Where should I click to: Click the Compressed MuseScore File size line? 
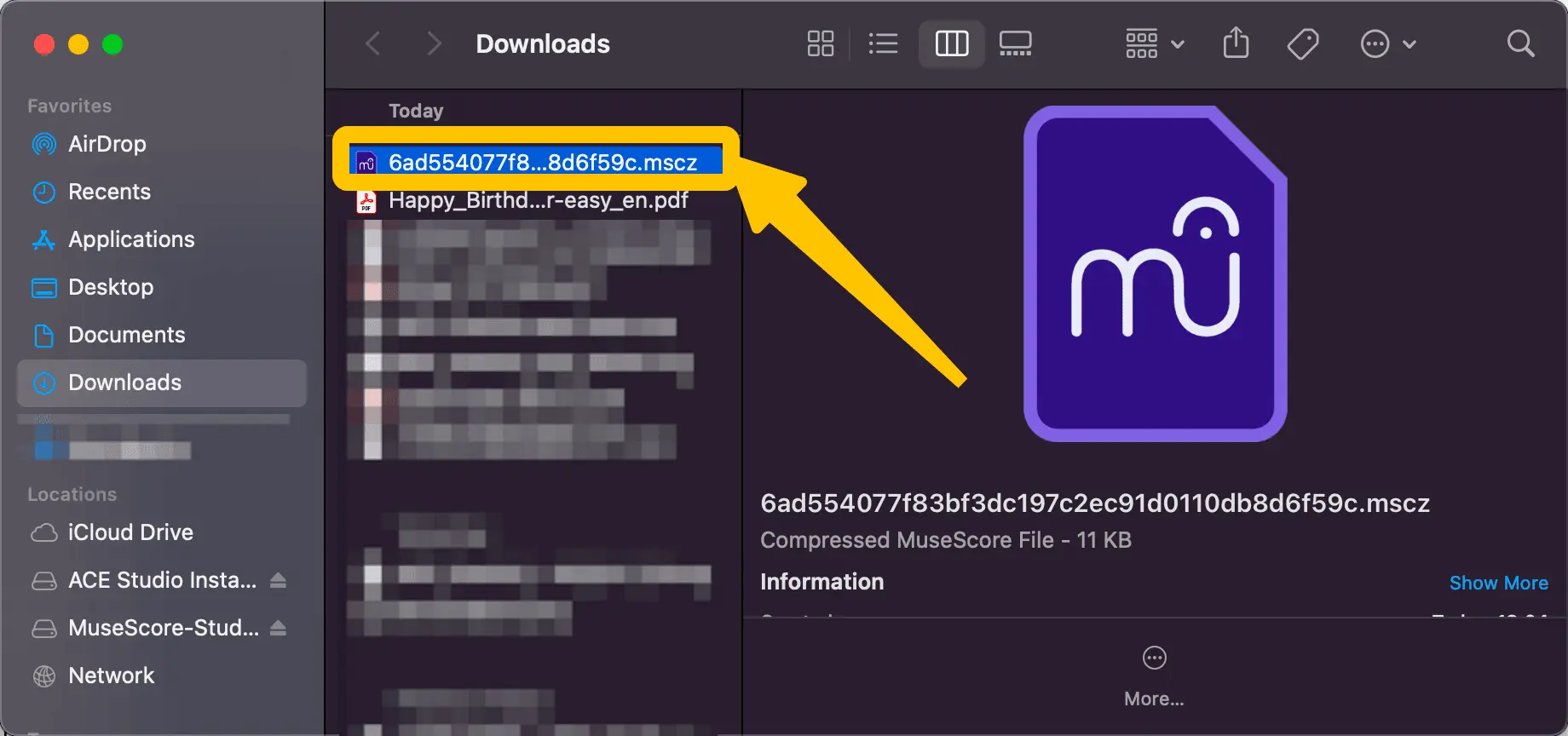coord(946,540)
